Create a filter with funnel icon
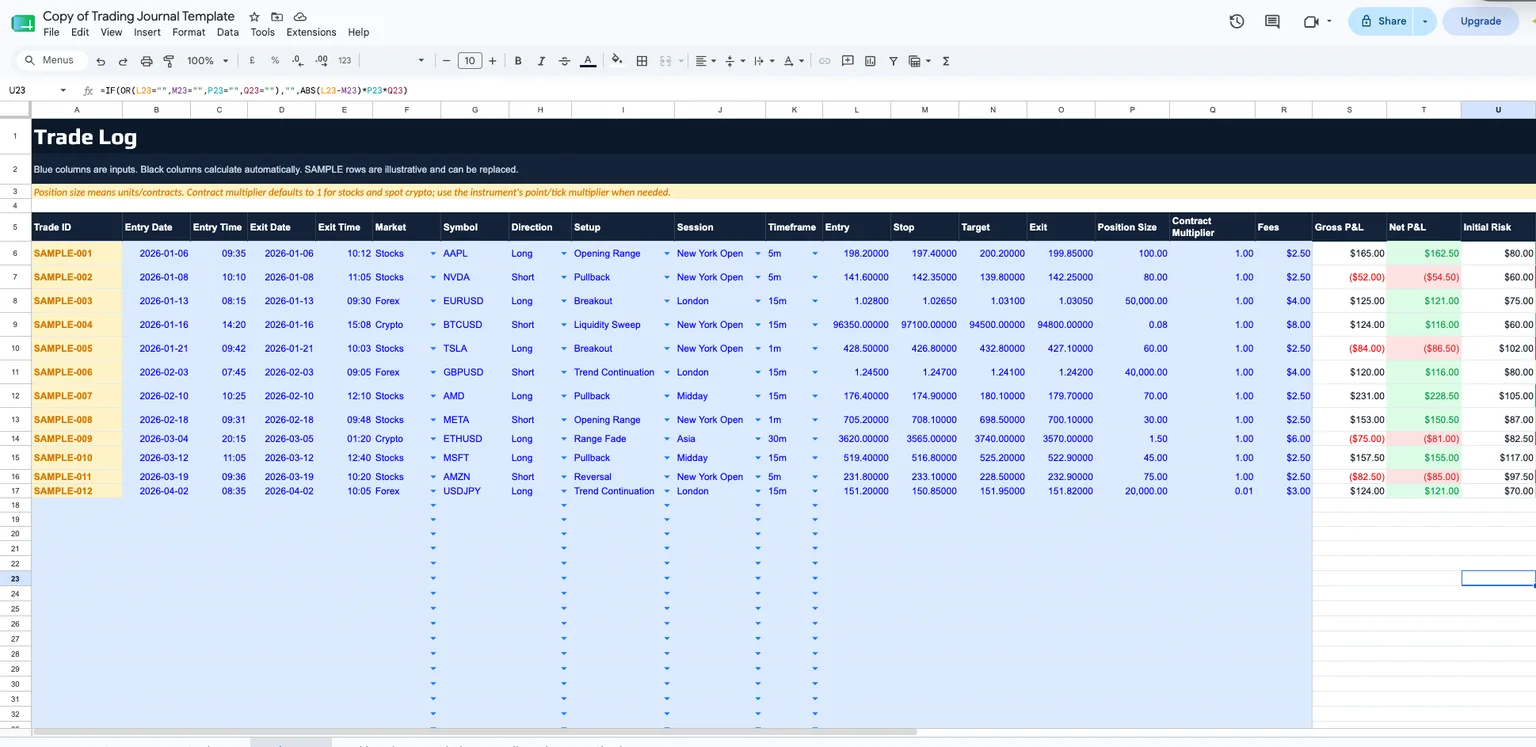 point(893,61)
